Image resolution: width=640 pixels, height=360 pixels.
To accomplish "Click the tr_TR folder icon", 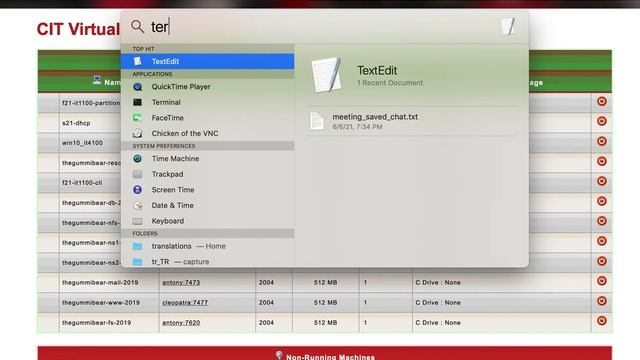I will click(x=138, y=262).
